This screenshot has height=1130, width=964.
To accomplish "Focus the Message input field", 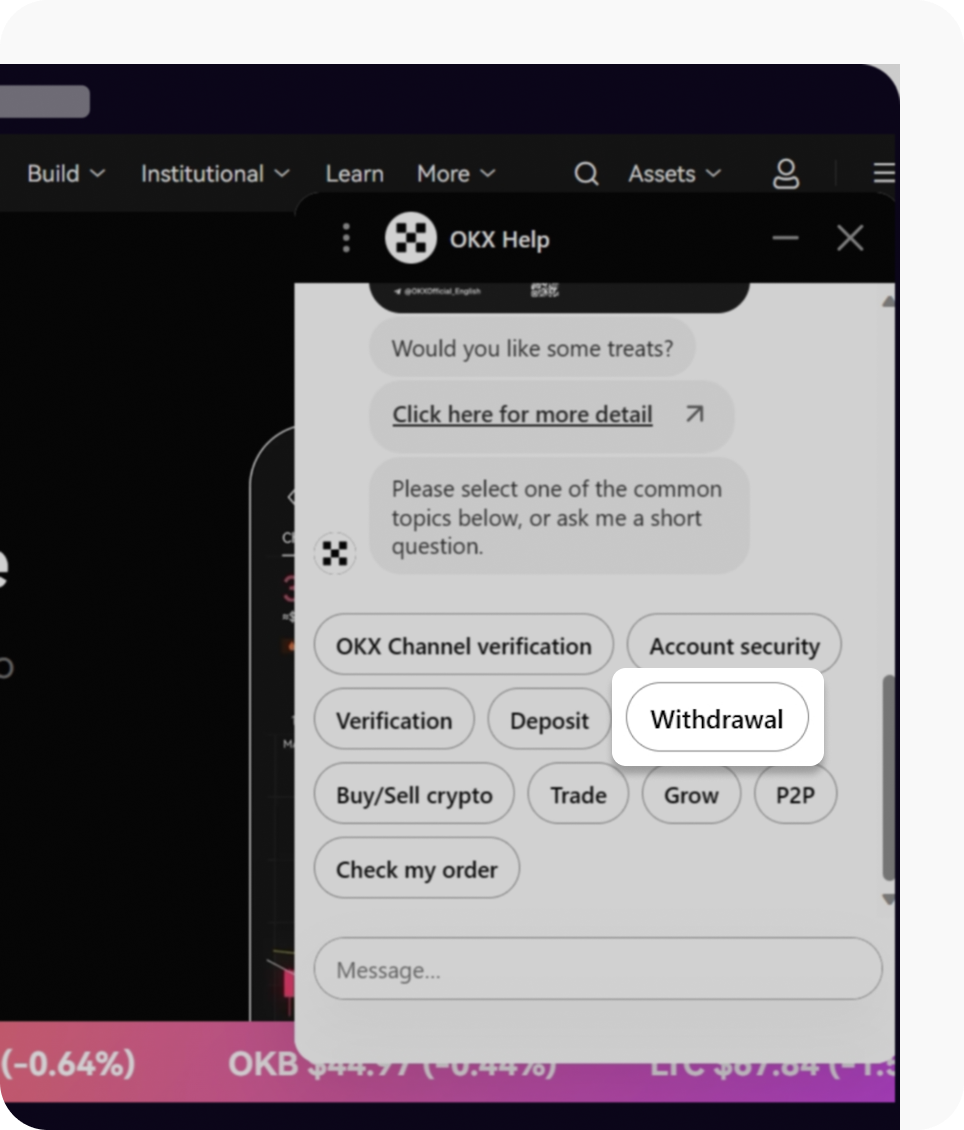I will (598, 969).
